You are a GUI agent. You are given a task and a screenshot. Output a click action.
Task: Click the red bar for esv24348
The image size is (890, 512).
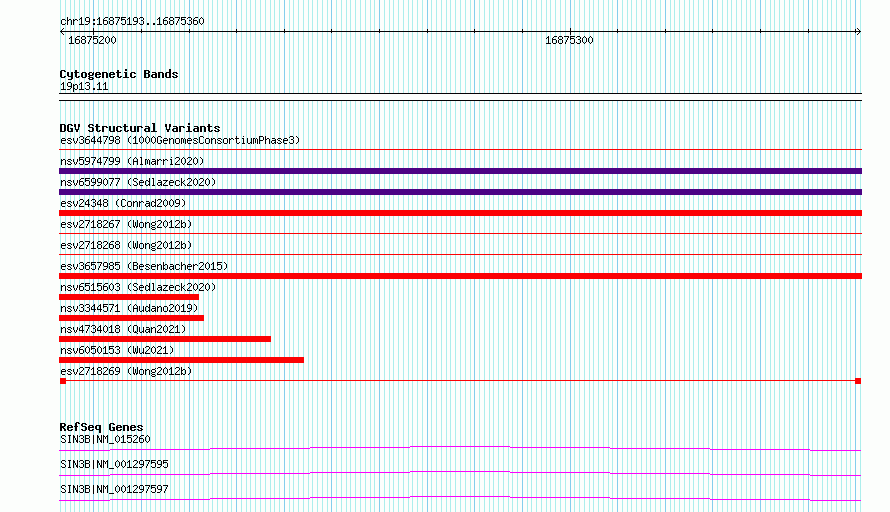[x=460, y=213]
